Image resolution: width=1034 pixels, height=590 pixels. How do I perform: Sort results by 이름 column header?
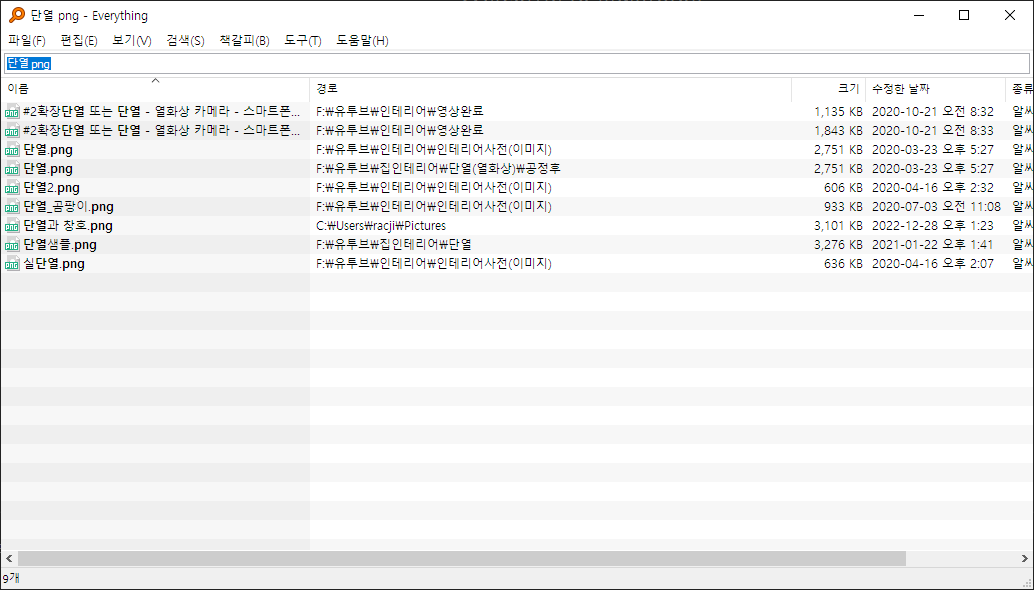point(155,89)
